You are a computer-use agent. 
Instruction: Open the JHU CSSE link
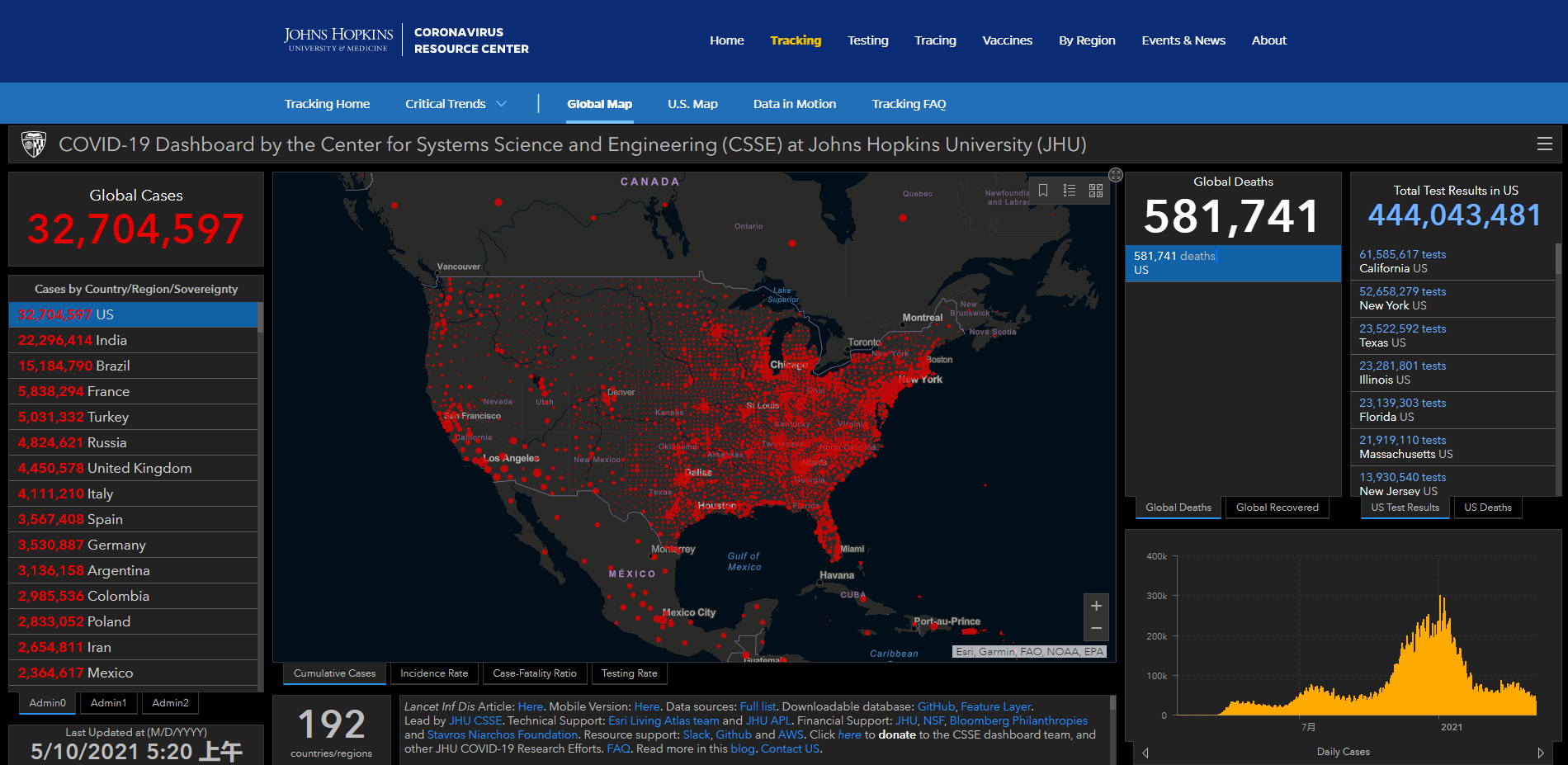coord(475,721)
